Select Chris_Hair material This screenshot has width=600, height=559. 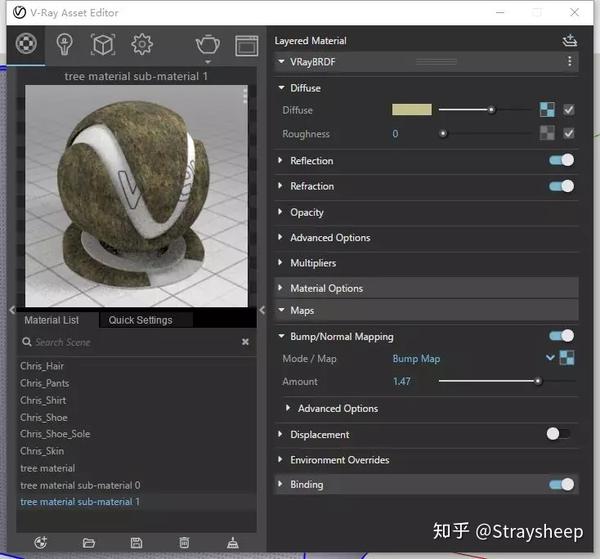42,366
